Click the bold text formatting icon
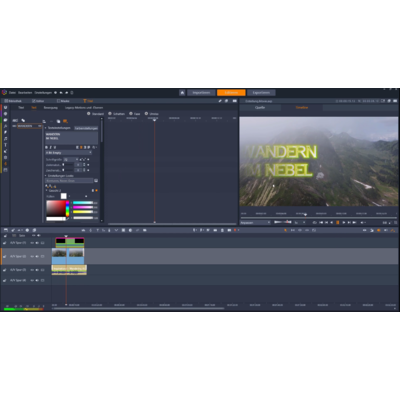This screenshot has width=400, height=400. [x=47, y=147]
